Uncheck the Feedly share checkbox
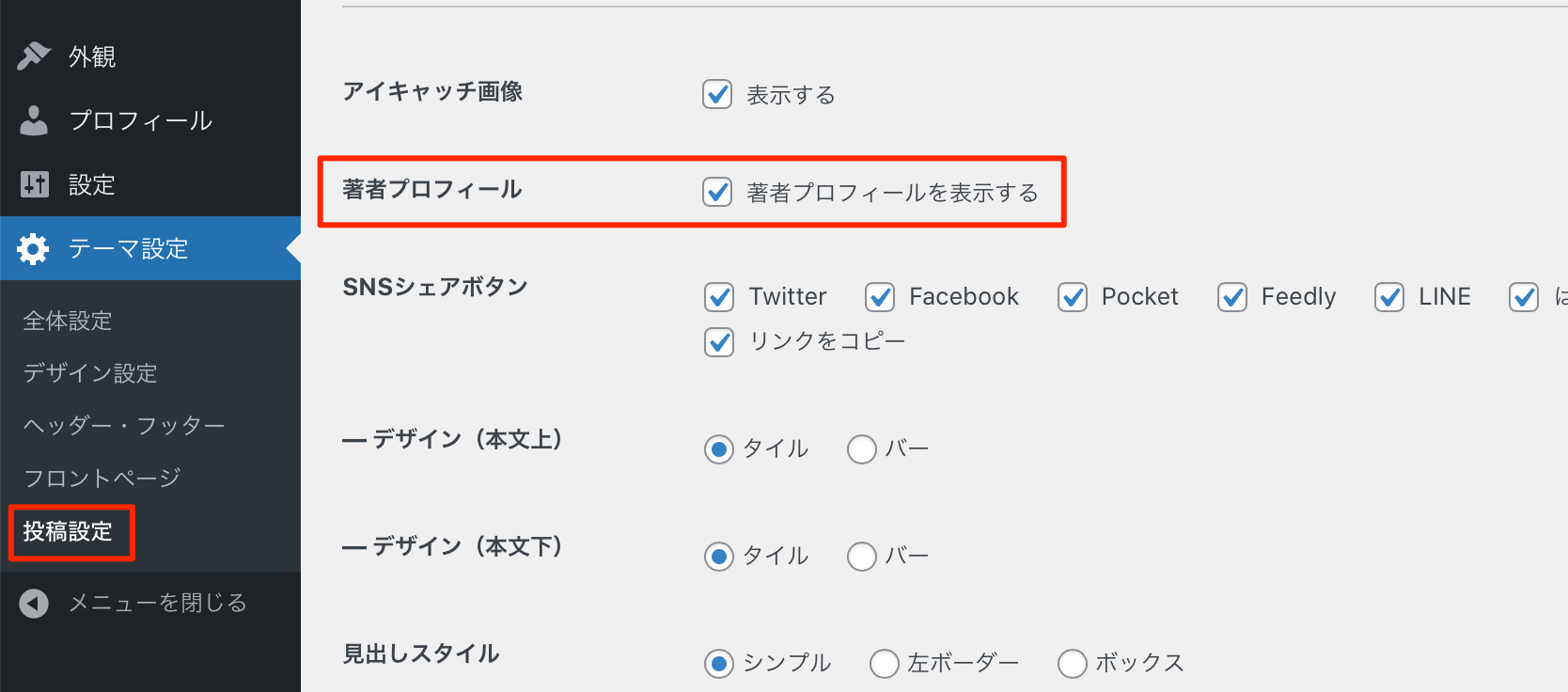The height and width of the screenshot is (692, 1568). [1232, 297]
